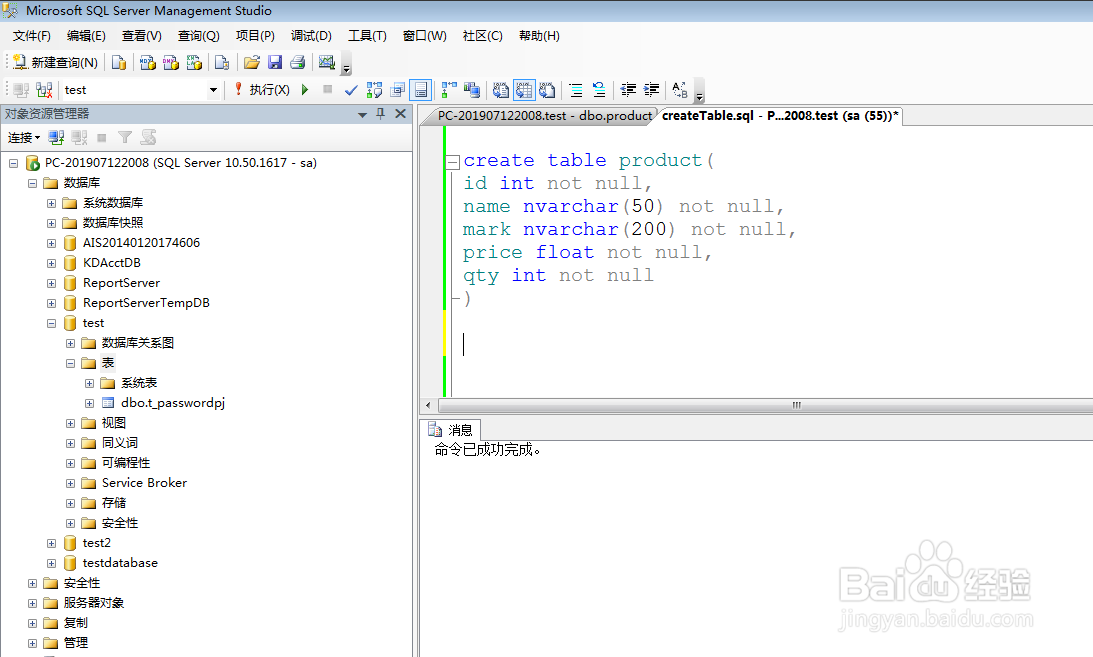Click Connect Object Explorer icon
1093x657 pixels.
pos(56,138)
